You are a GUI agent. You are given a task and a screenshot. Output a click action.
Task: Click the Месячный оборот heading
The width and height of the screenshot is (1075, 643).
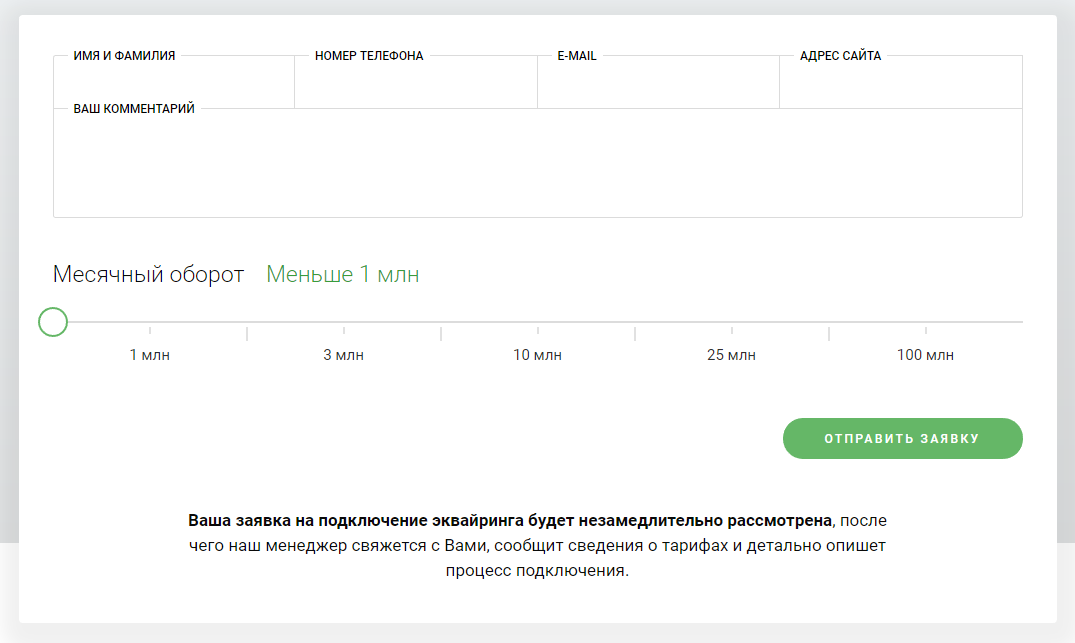click(148, 275)
